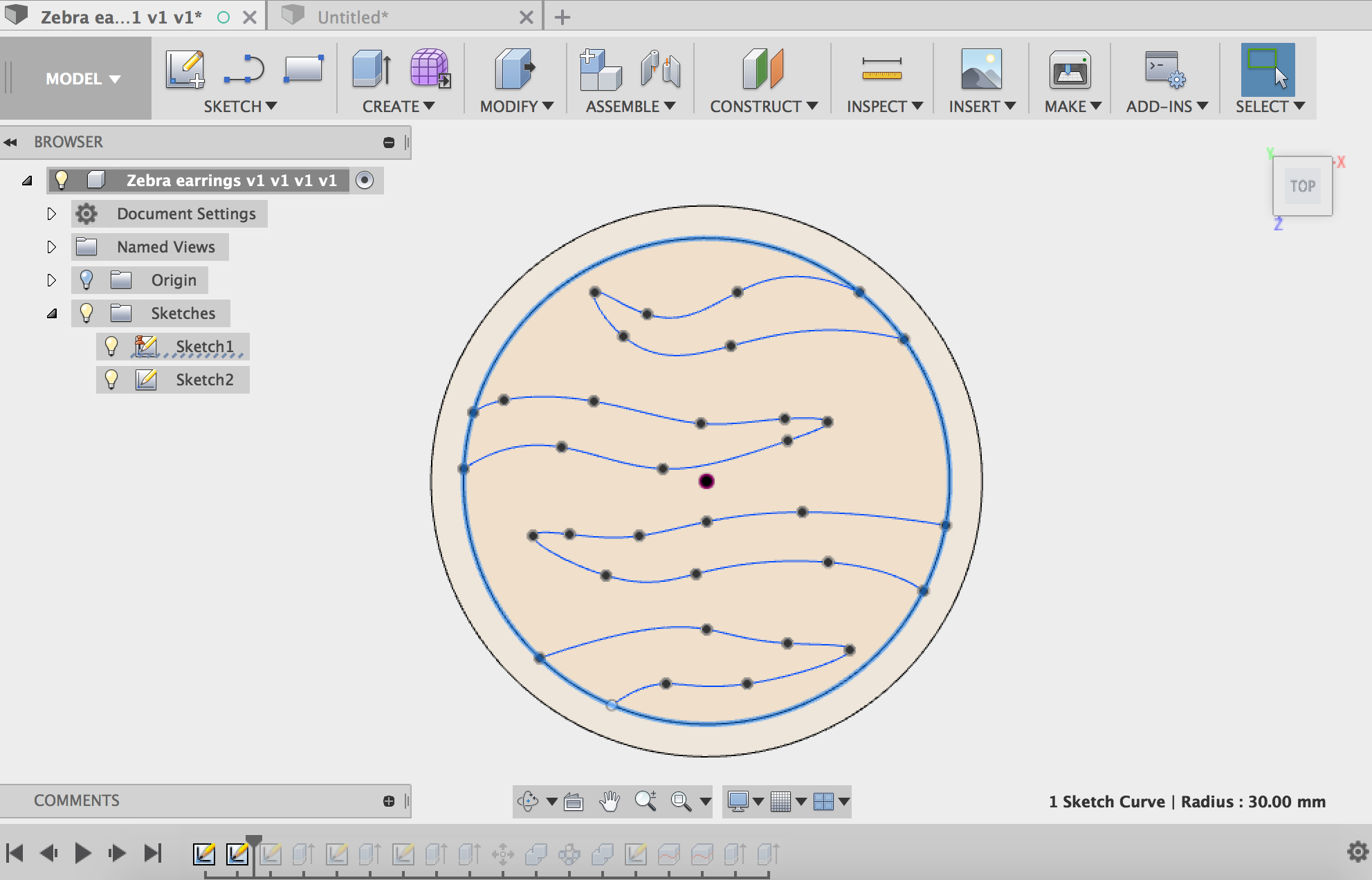Click the Press Pull modify icon

click(x=514, y=69)
